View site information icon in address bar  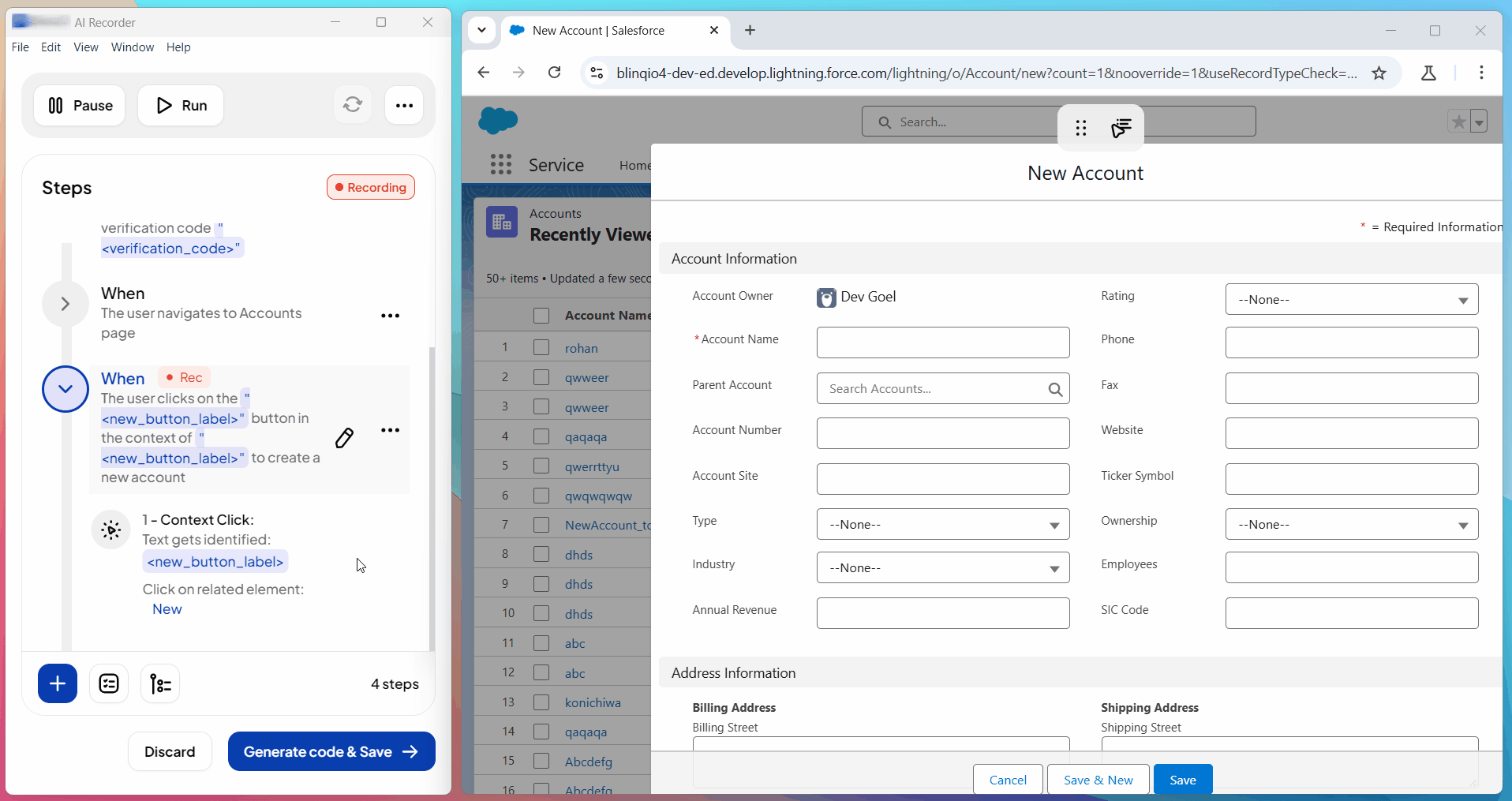point(597,73)
